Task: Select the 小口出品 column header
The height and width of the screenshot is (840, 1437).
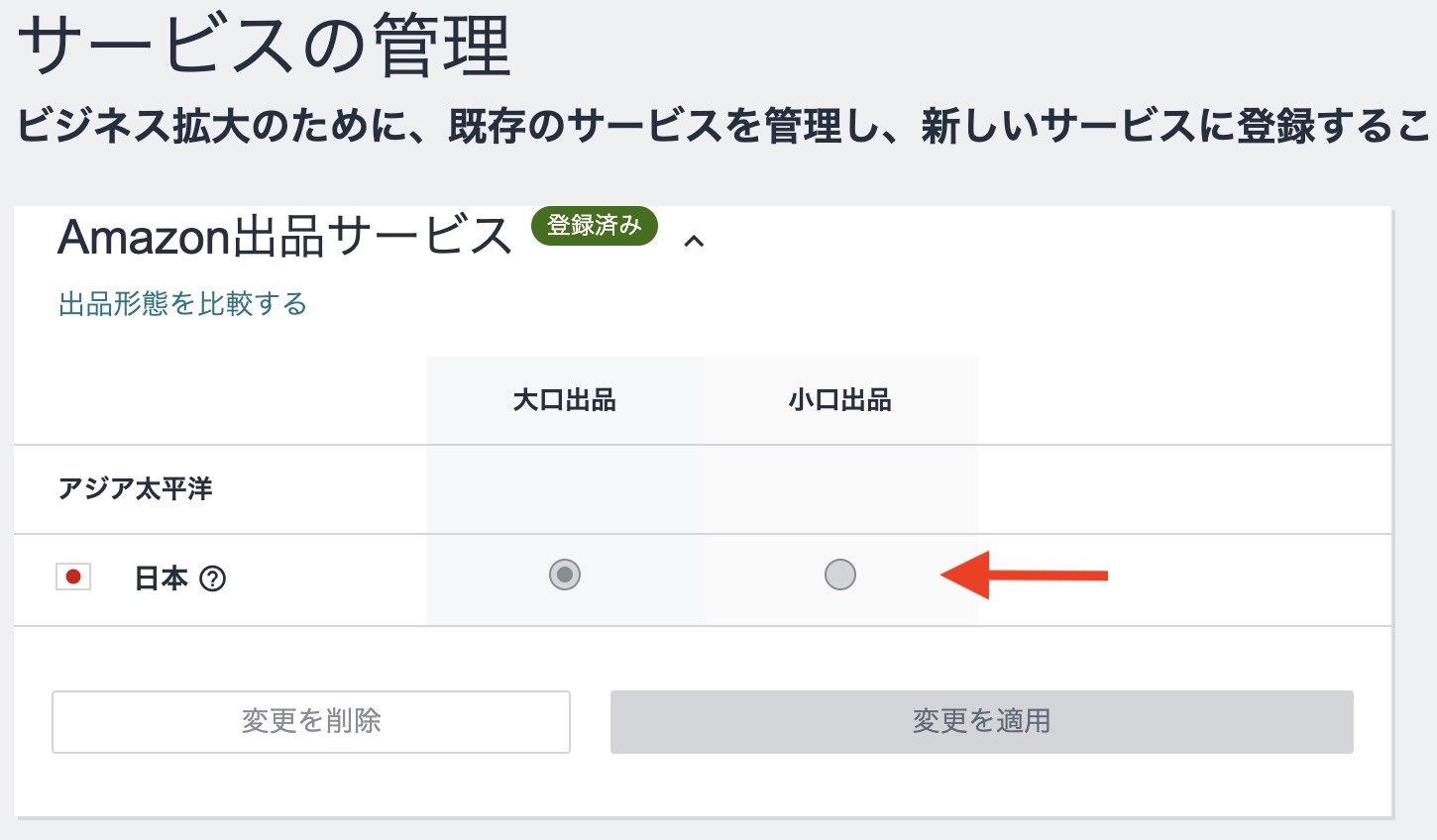Action: point(839,400)
